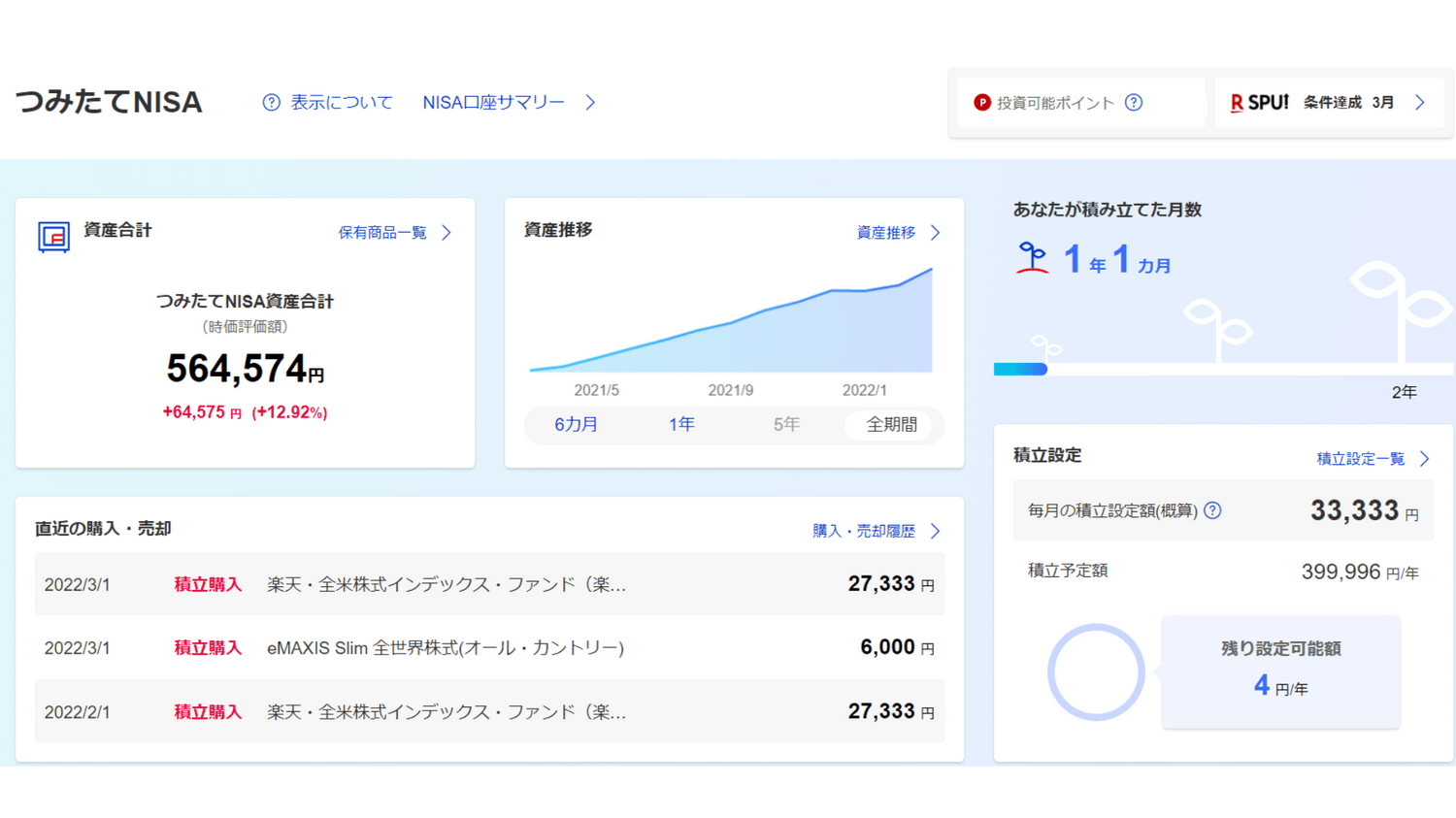1456x818 pixels.
Task: Open the 資産推移 link in chart card
Action: click(886, 233)
